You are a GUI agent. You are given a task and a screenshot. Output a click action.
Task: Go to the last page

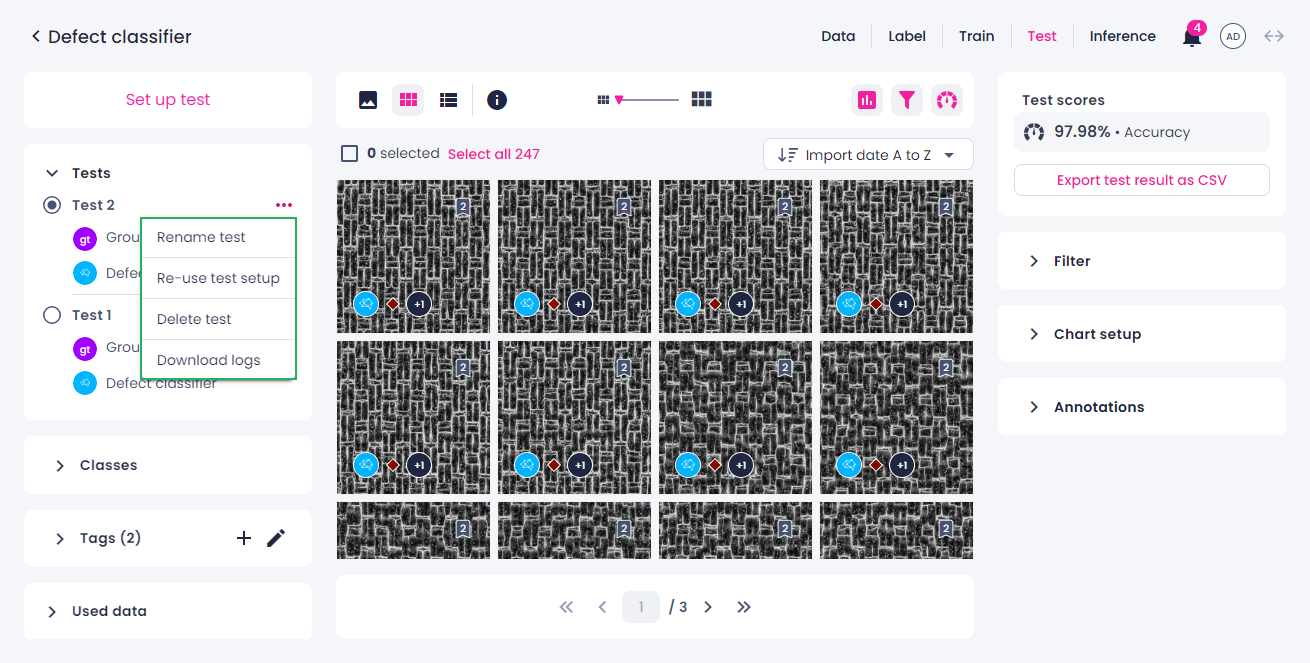tap(744, 607)
